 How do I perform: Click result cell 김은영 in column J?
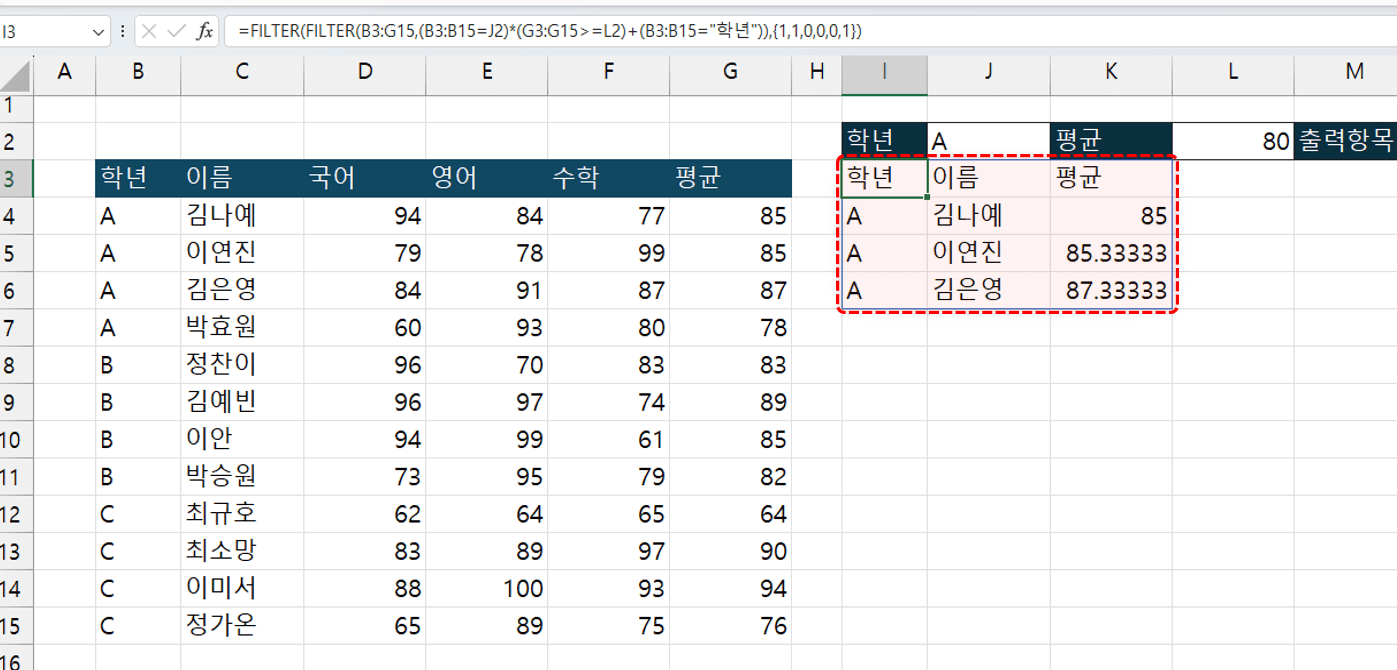(988, 291)
